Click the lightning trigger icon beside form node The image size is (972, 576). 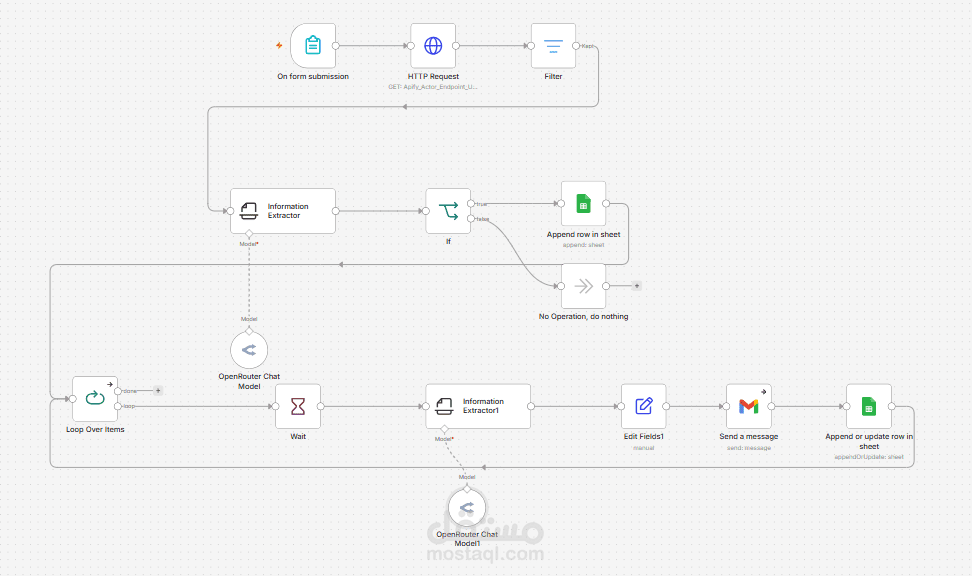coord(279,45)
